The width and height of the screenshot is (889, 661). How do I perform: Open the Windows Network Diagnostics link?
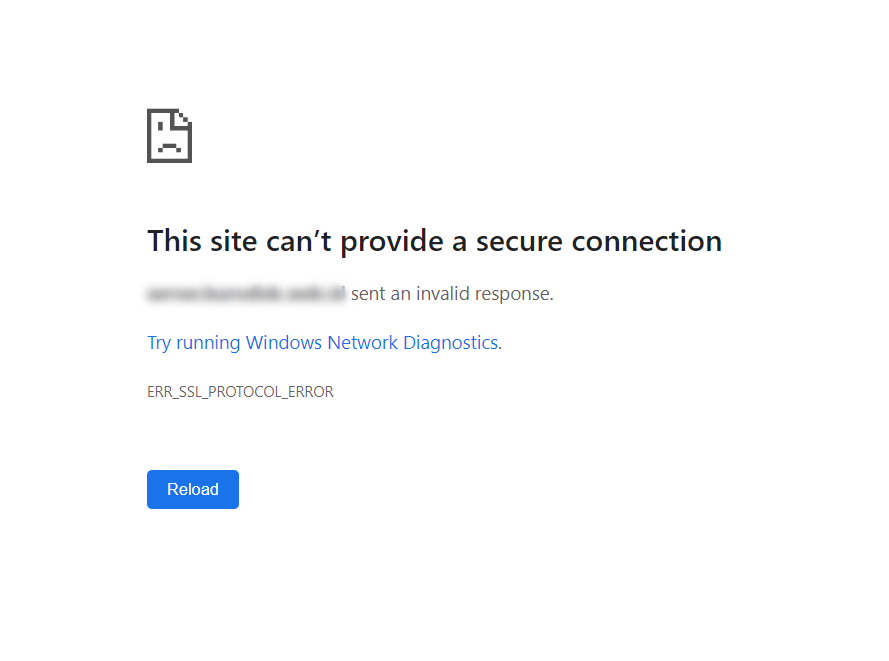[x=324, y=343]
